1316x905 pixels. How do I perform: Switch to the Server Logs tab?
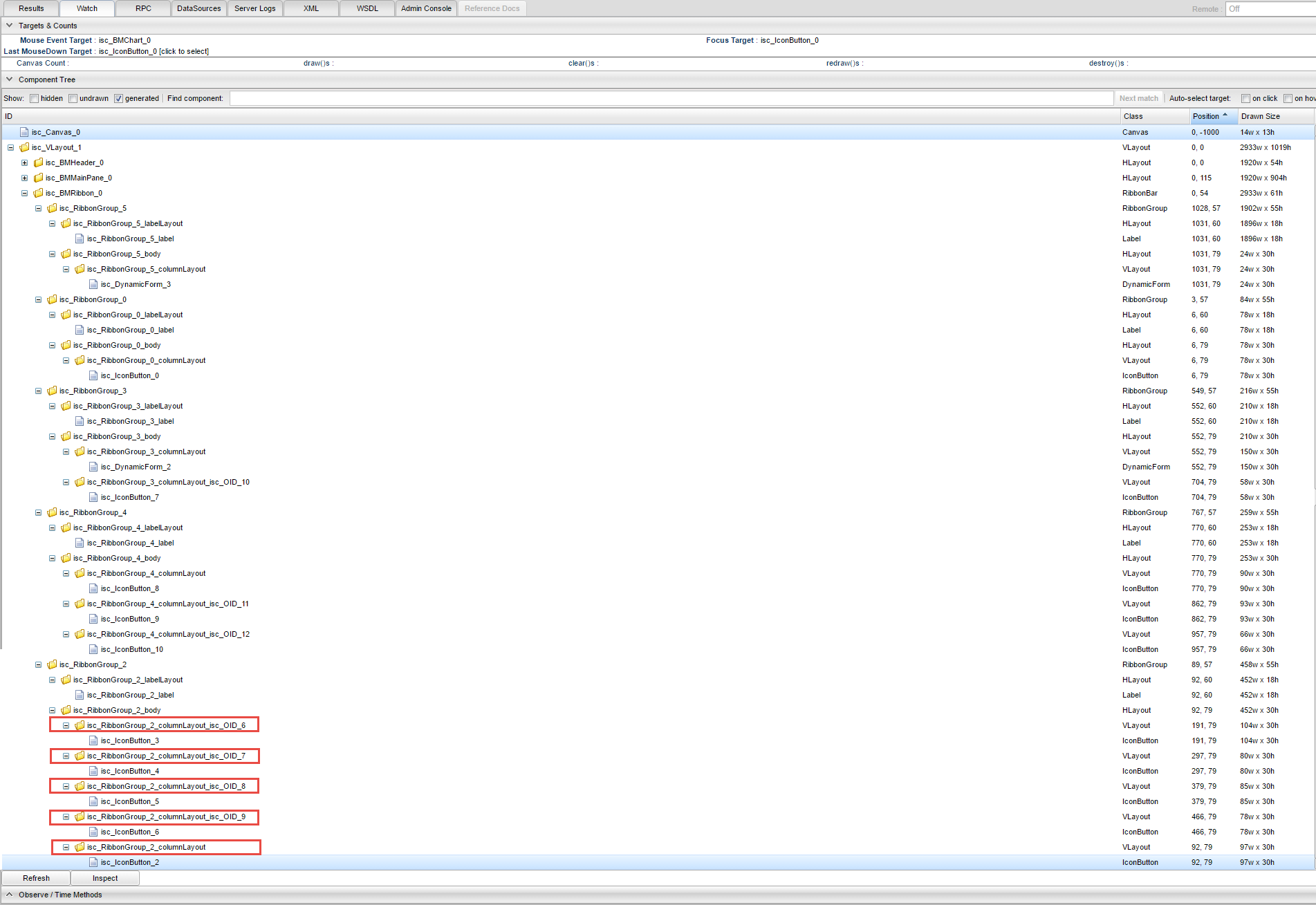(x=254, y=8)
